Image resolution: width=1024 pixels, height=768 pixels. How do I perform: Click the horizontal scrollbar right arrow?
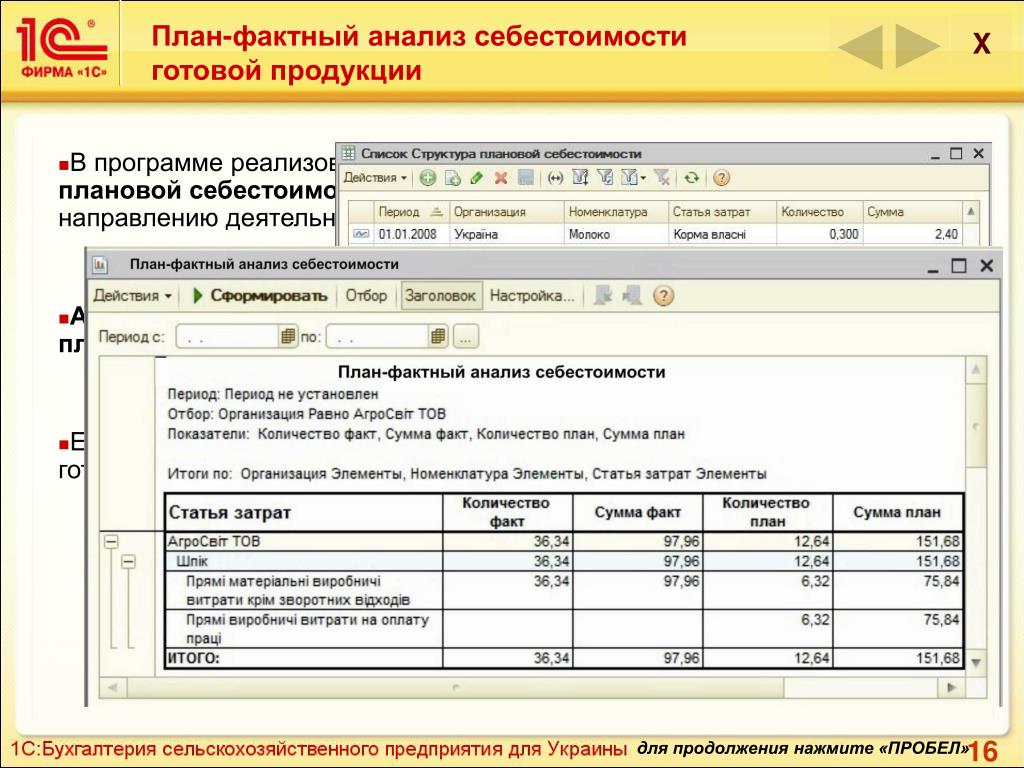952,687
